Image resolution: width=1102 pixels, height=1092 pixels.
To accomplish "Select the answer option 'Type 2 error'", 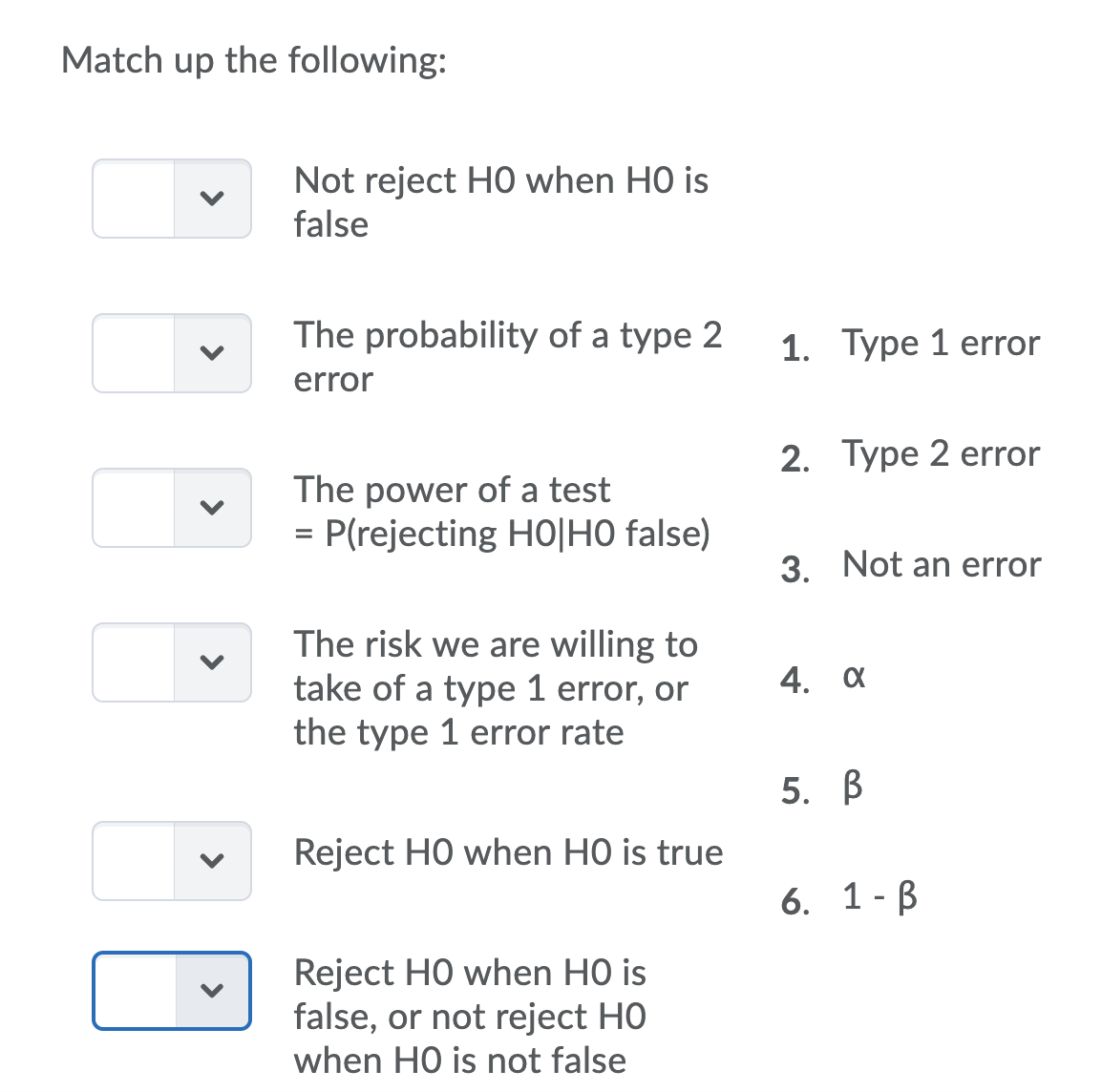I will pyautogui.click(x=941, y=453).
